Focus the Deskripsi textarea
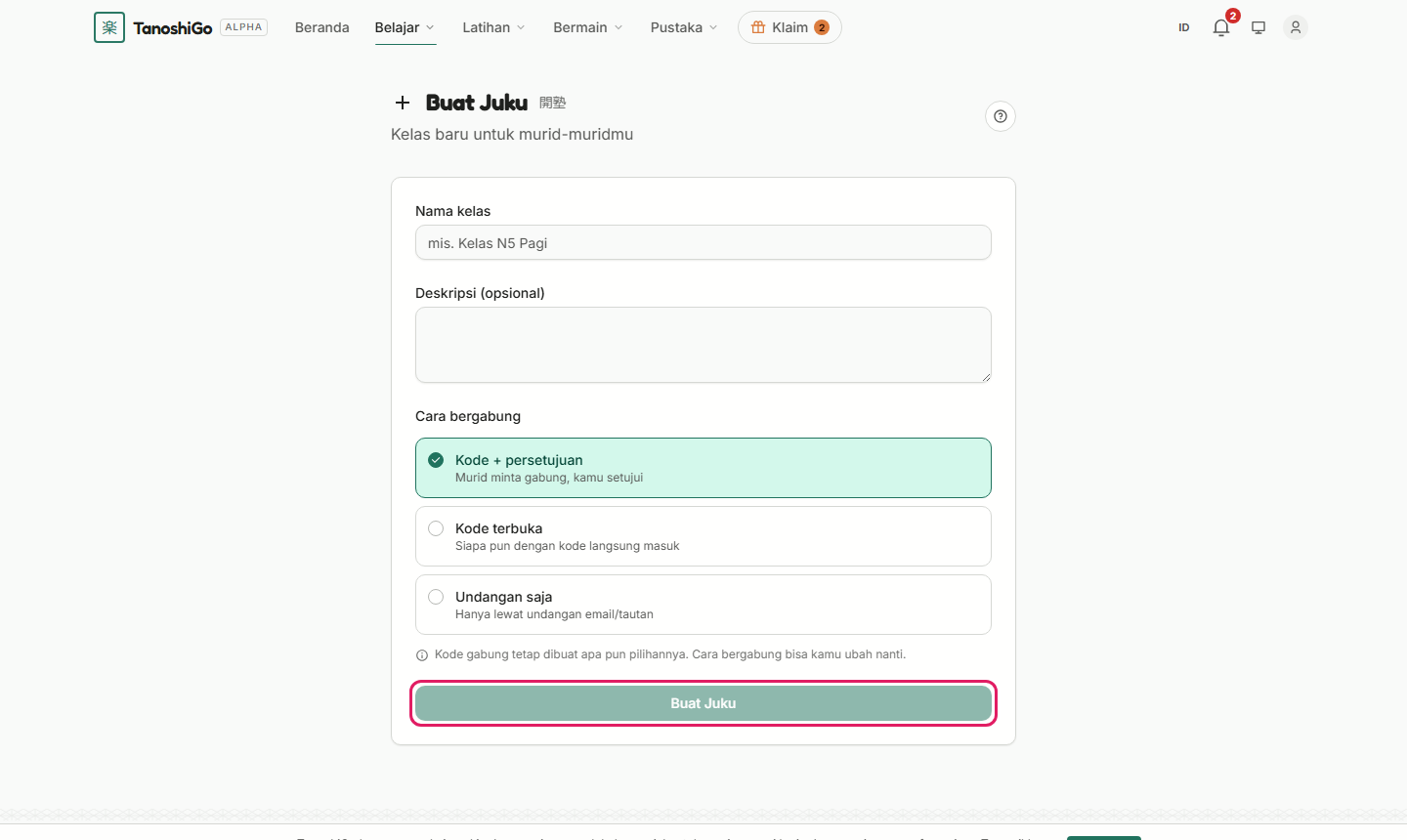 (x=703, y=345)
